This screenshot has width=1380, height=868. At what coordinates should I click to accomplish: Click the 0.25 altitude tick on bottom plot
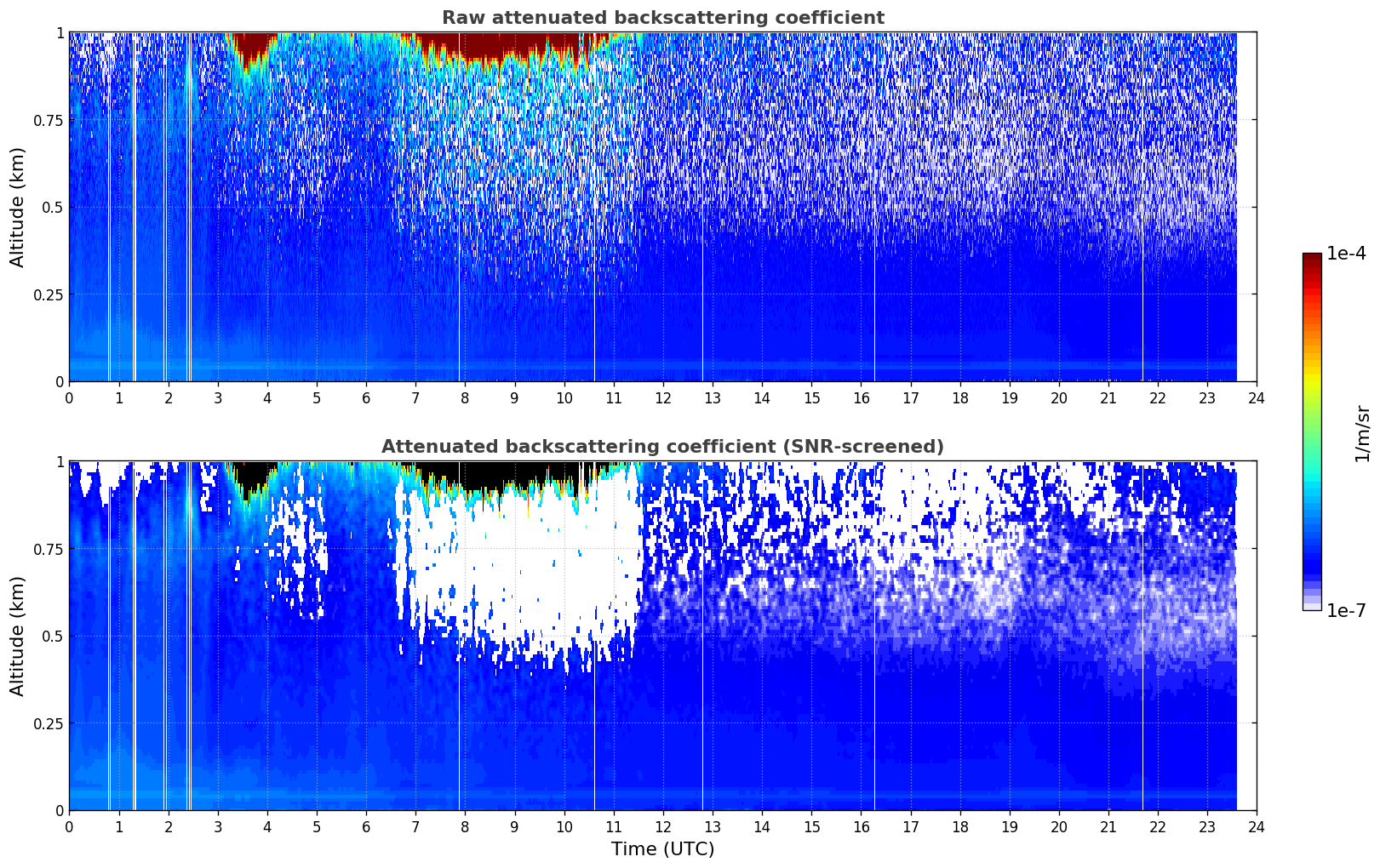49,723
